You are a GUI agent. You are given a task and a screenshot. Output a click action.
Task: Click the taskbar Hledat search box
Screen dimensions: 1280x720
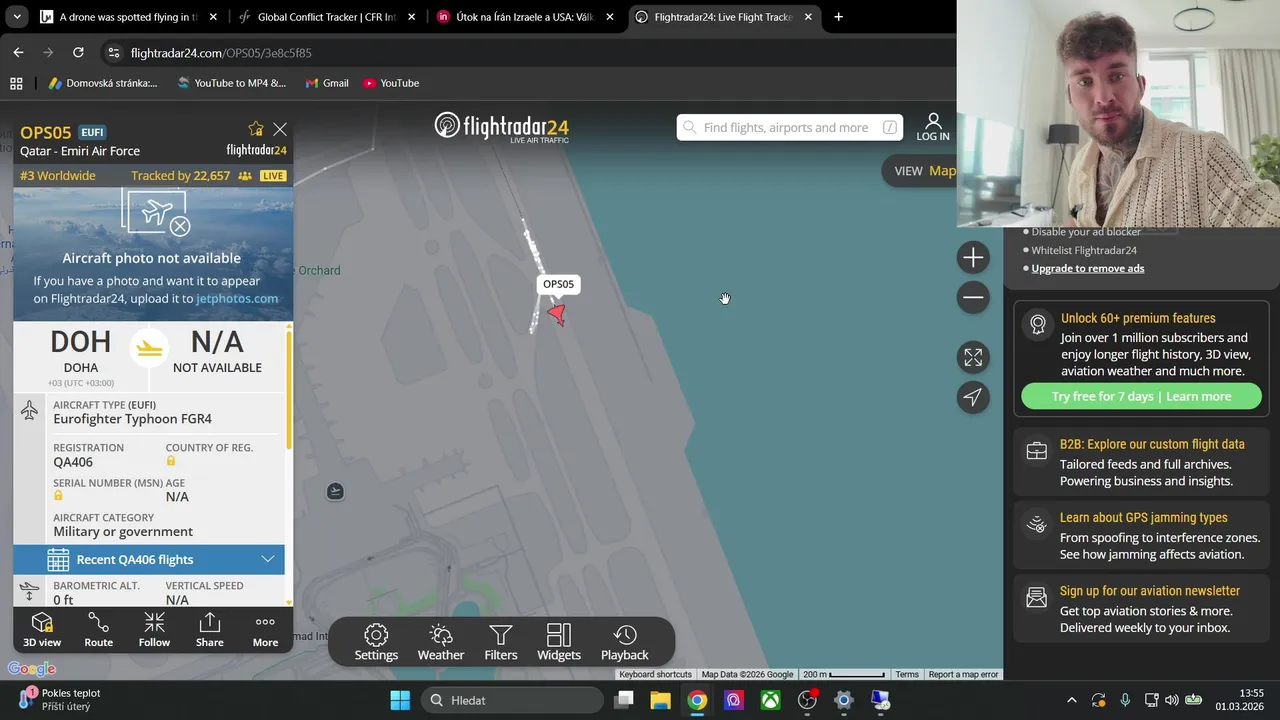click(x=510, y=700)
